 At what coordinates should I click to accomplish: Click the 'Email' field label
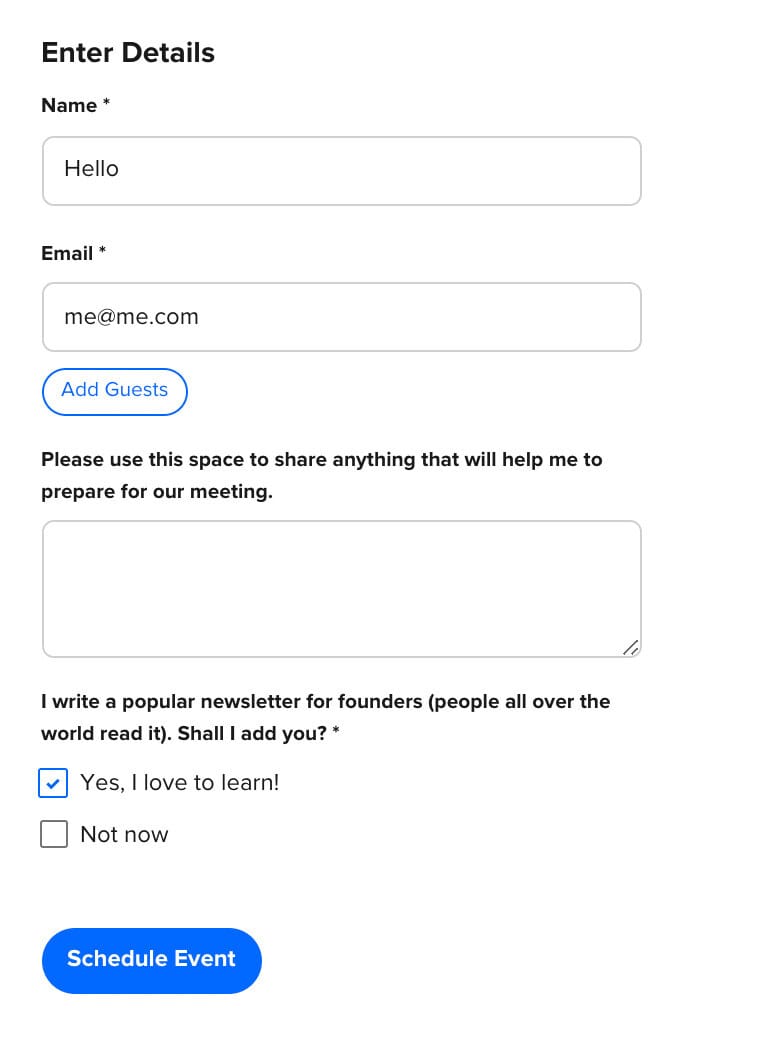[67, 254]
